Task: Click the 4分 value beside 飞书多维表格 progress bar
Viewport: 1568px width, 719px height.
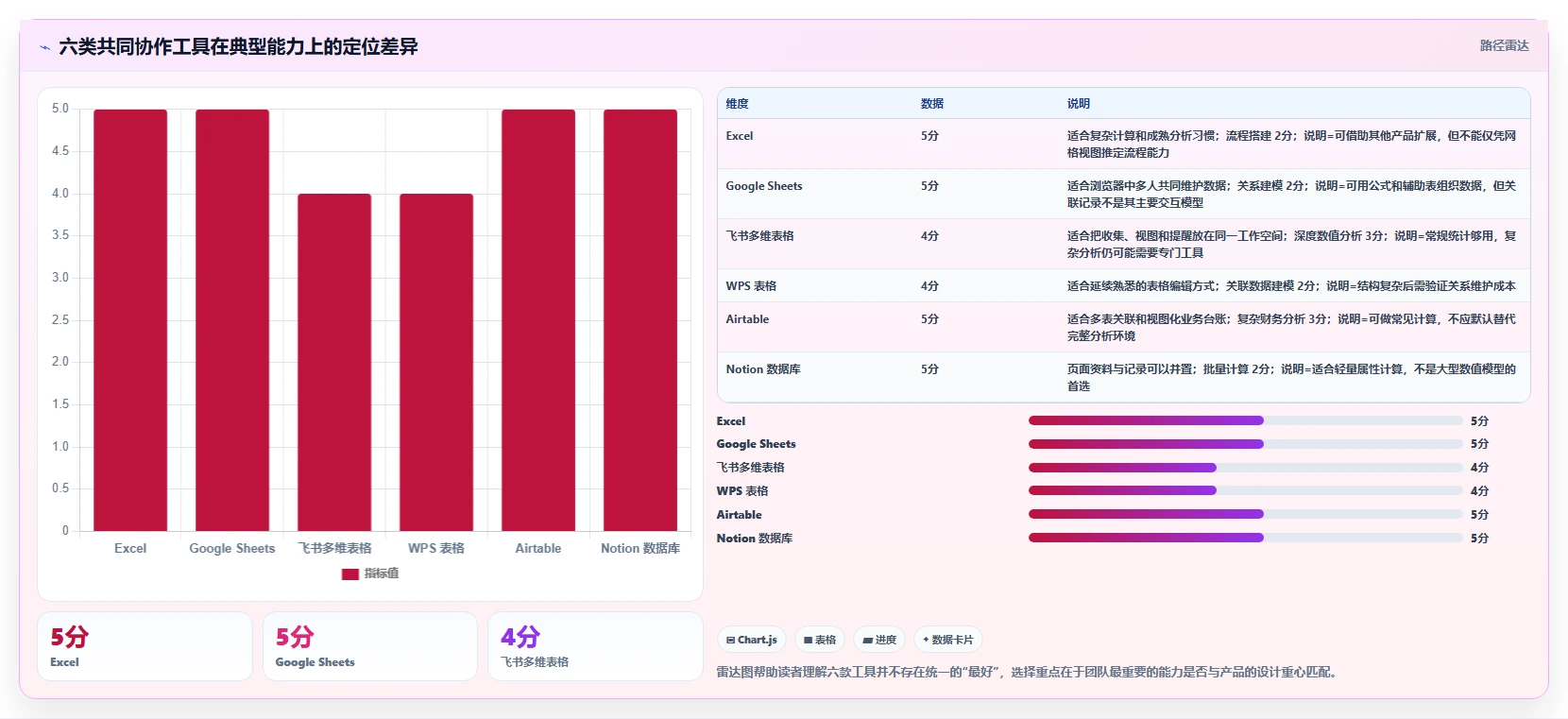Action: pyautogui.click(x=1479, y=468)
